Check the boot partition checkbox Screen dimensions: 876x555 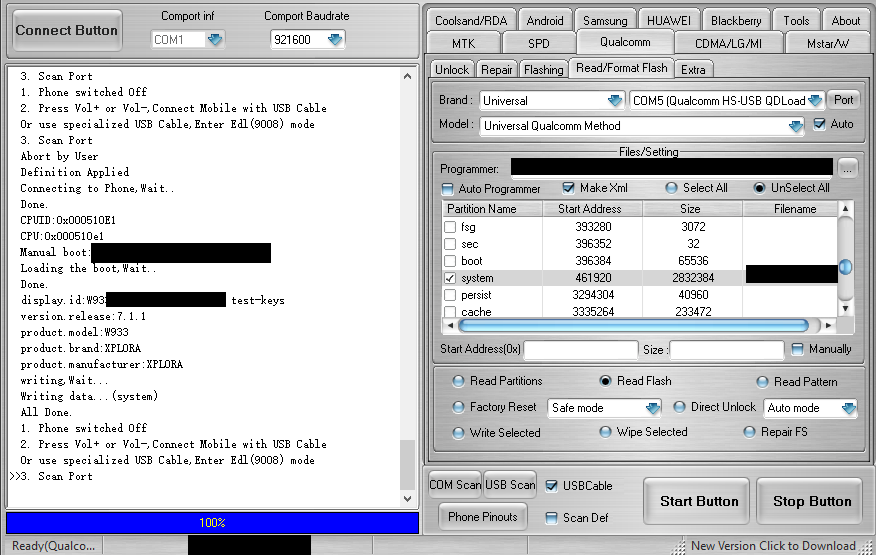click(450, 261)
